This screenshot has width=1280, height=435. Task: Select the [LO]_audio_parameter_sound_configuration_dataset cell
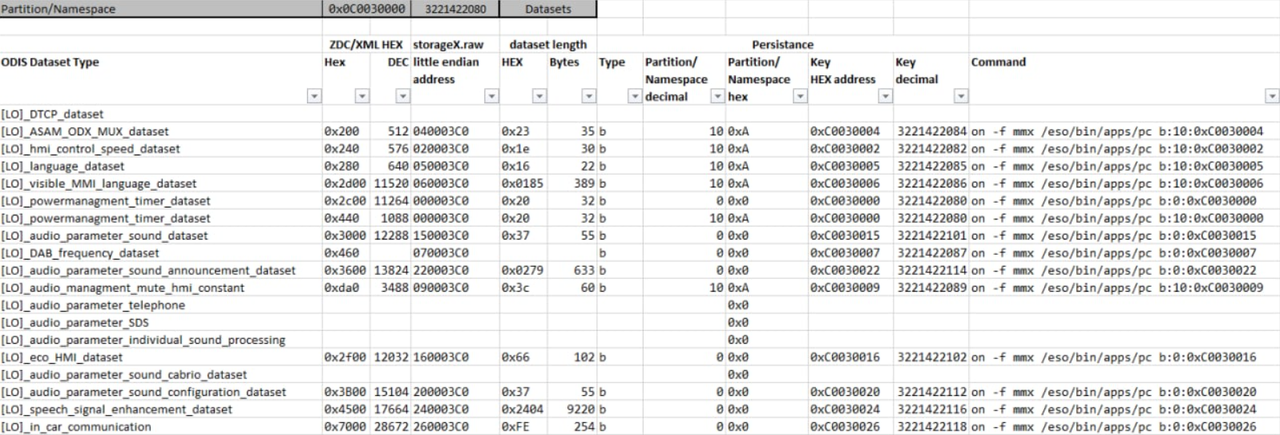point(161,392)
